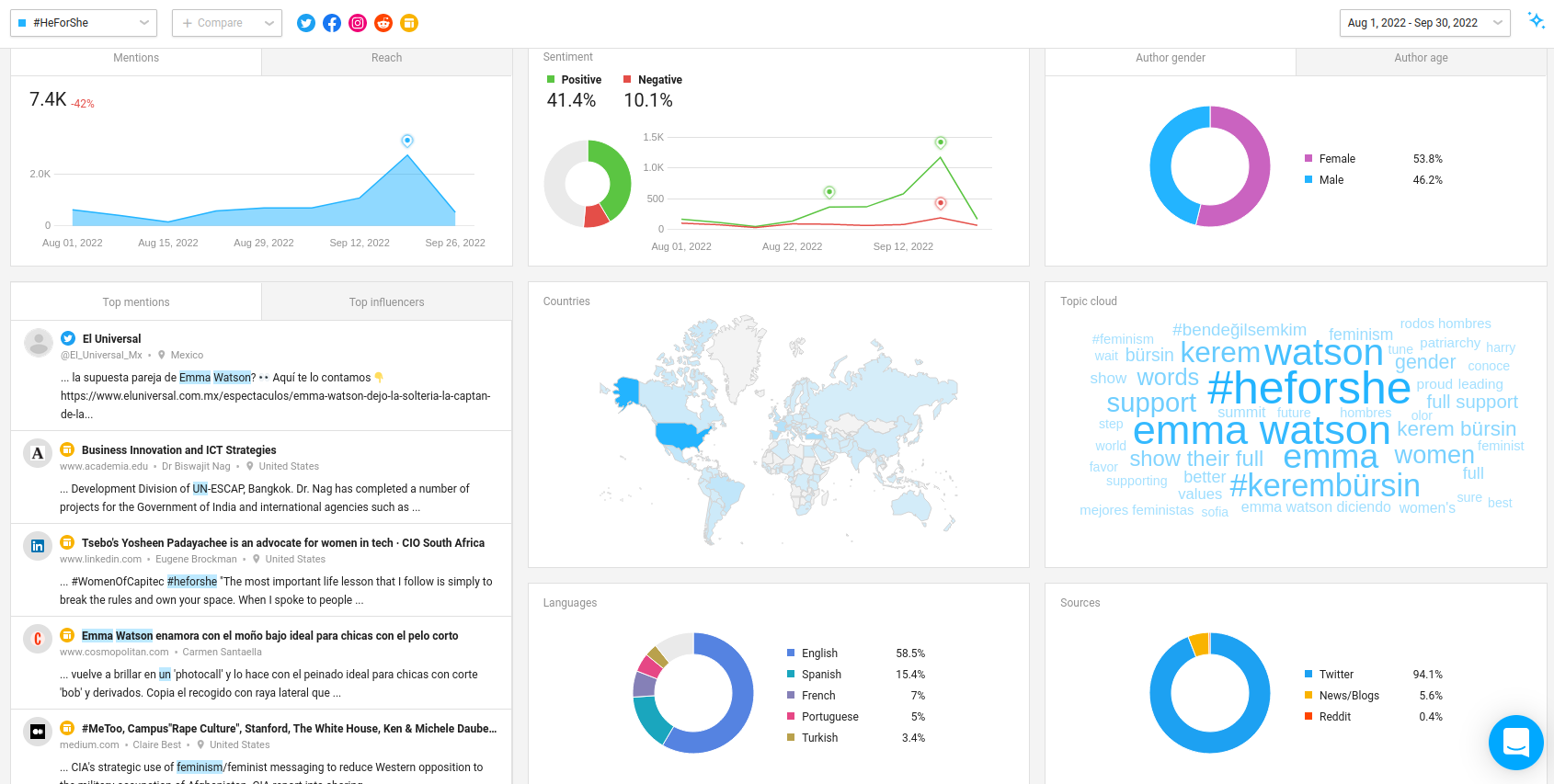The image size is (1554, 784).
Task: Toggle the Positive sentiment legend
Action: 575,80
